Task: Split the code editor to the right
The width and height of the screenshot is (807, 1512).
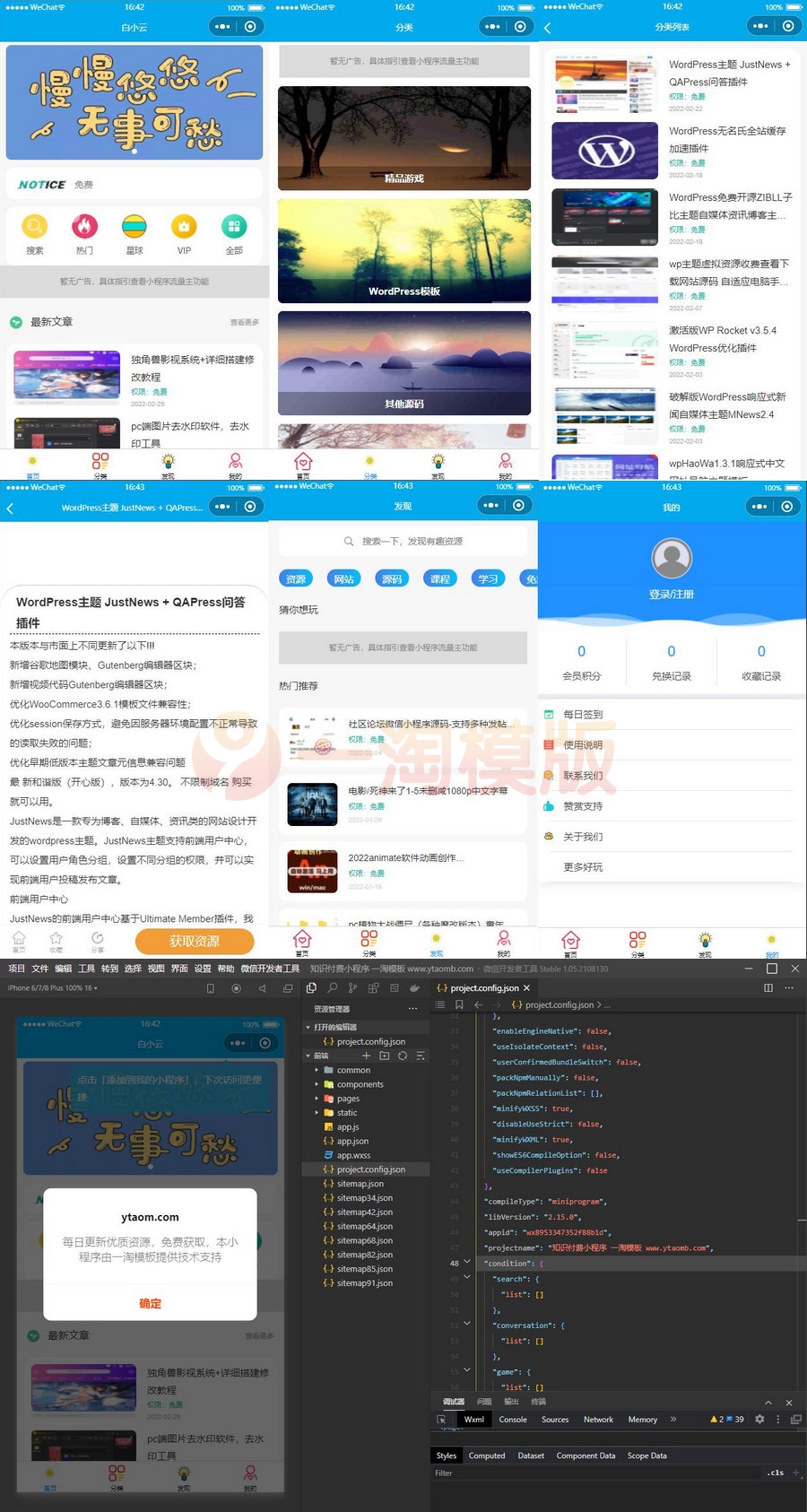Action: click(768, 987)
